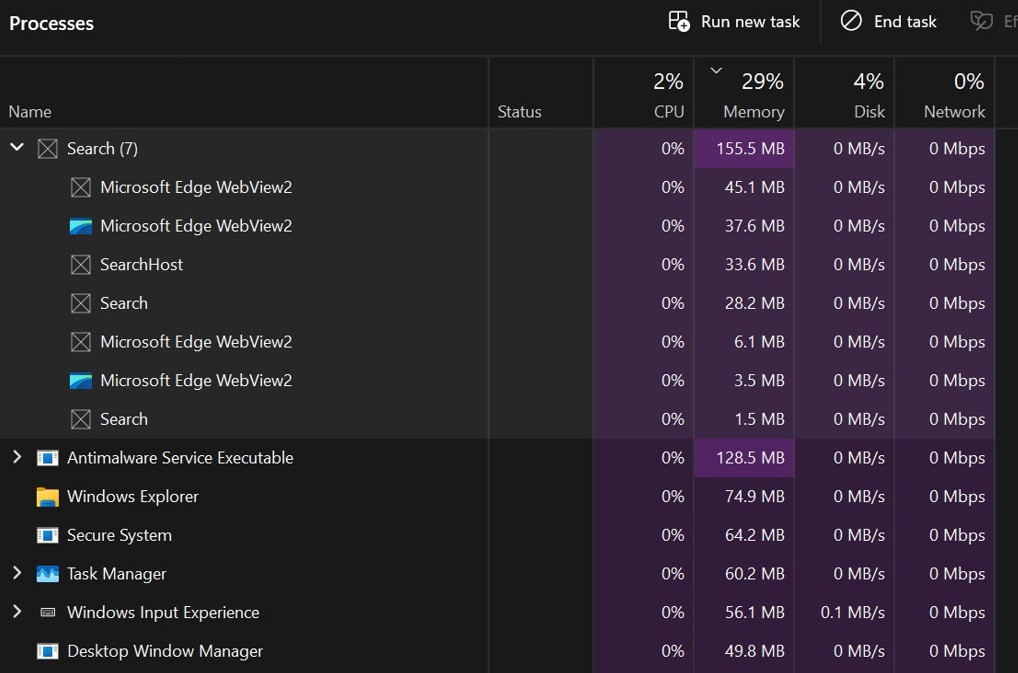
Task: Select the 155.5 MB memory cell
Action: (744, 149)
